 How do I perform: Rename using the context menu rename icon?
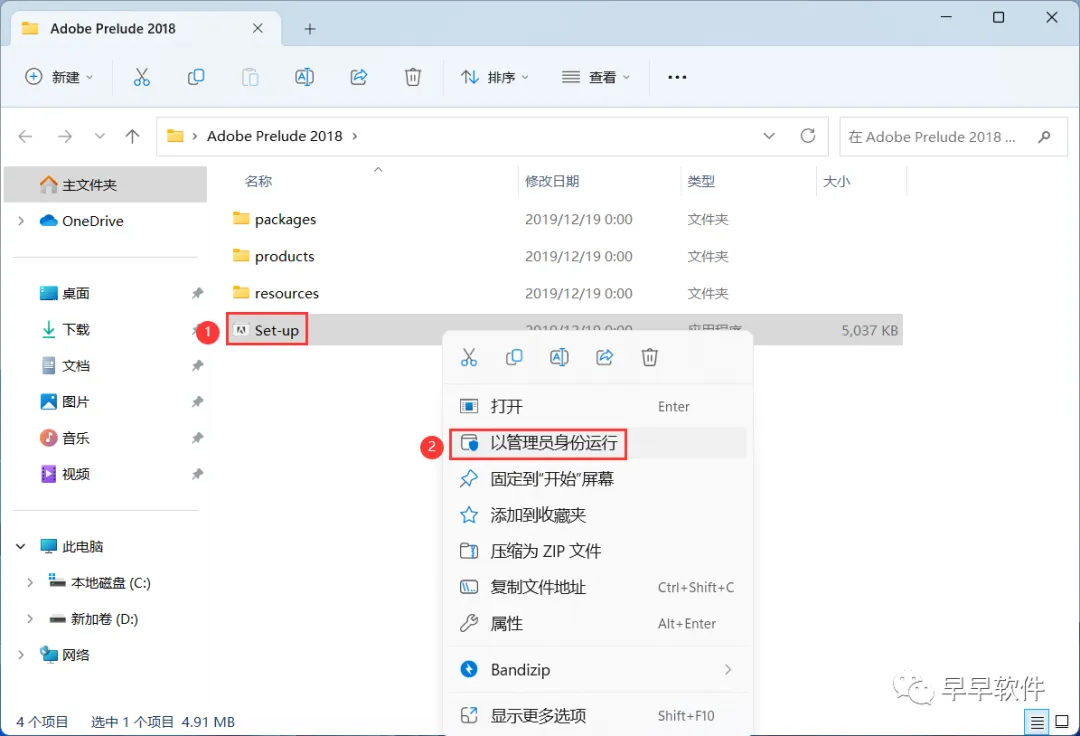[x=559, y=357]
